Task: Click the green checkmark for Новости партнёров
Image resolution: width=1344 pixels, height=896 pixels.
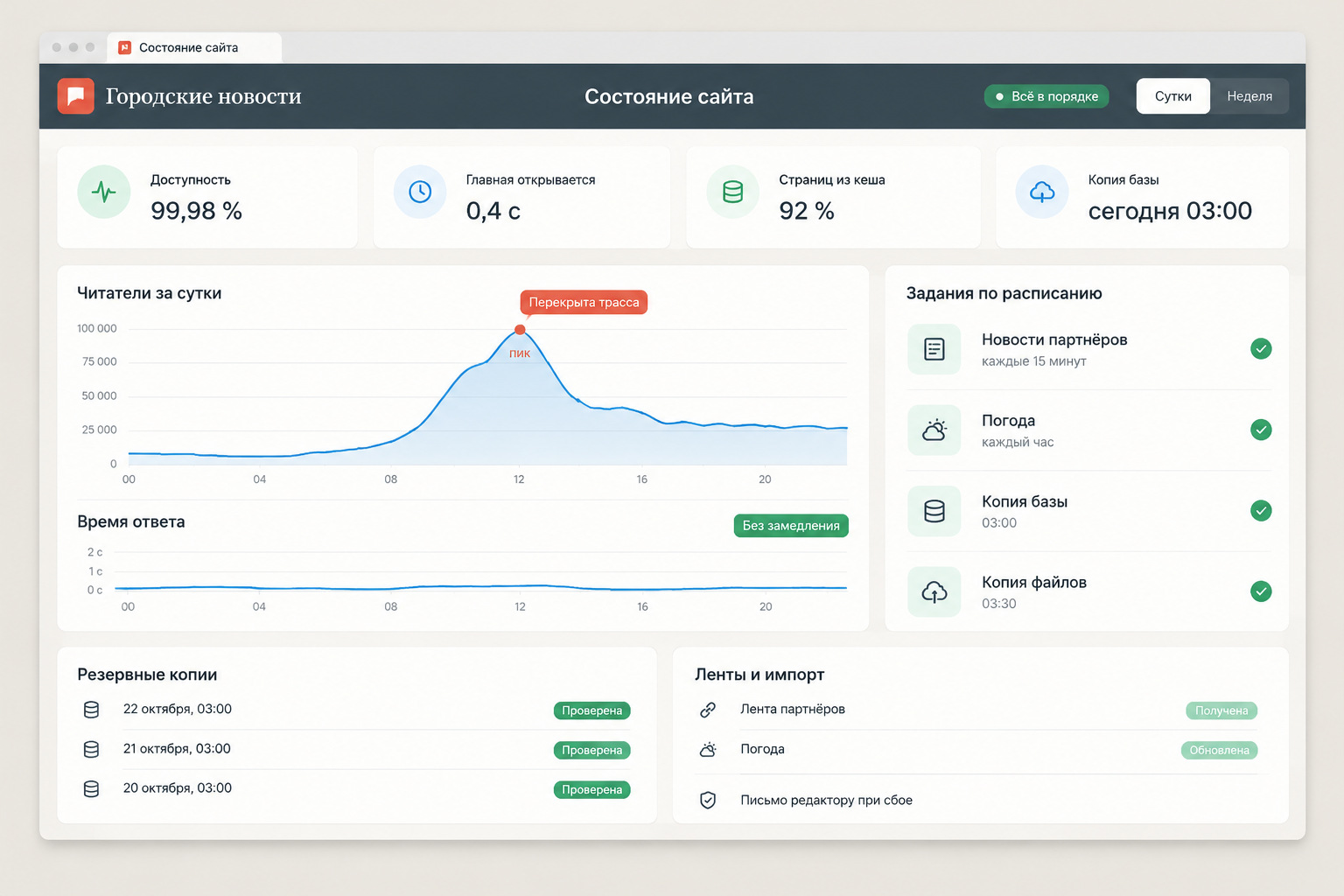Action: 1261,349
